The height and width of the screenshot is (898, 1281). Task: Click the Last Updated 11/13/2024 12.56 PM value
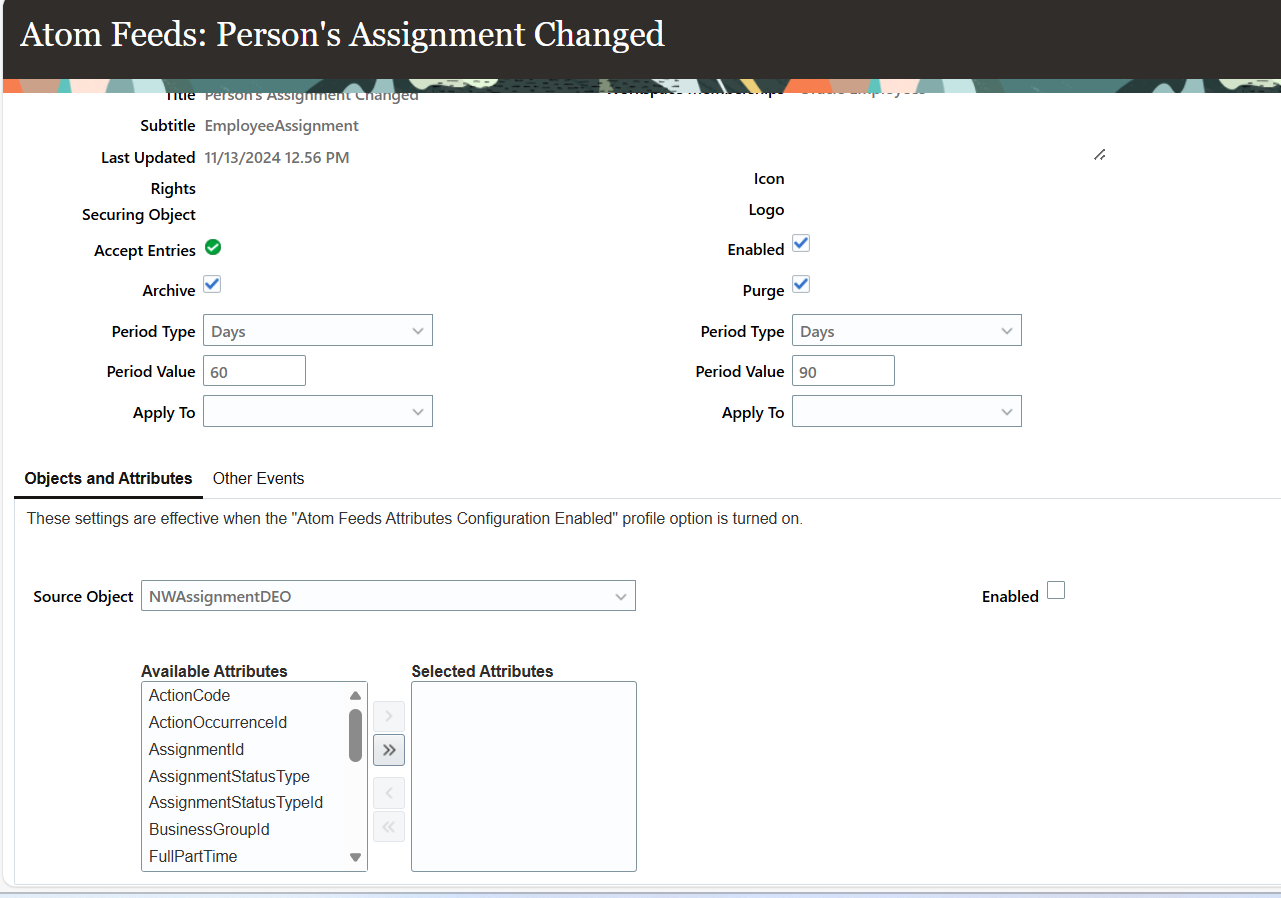pos(277,158)
